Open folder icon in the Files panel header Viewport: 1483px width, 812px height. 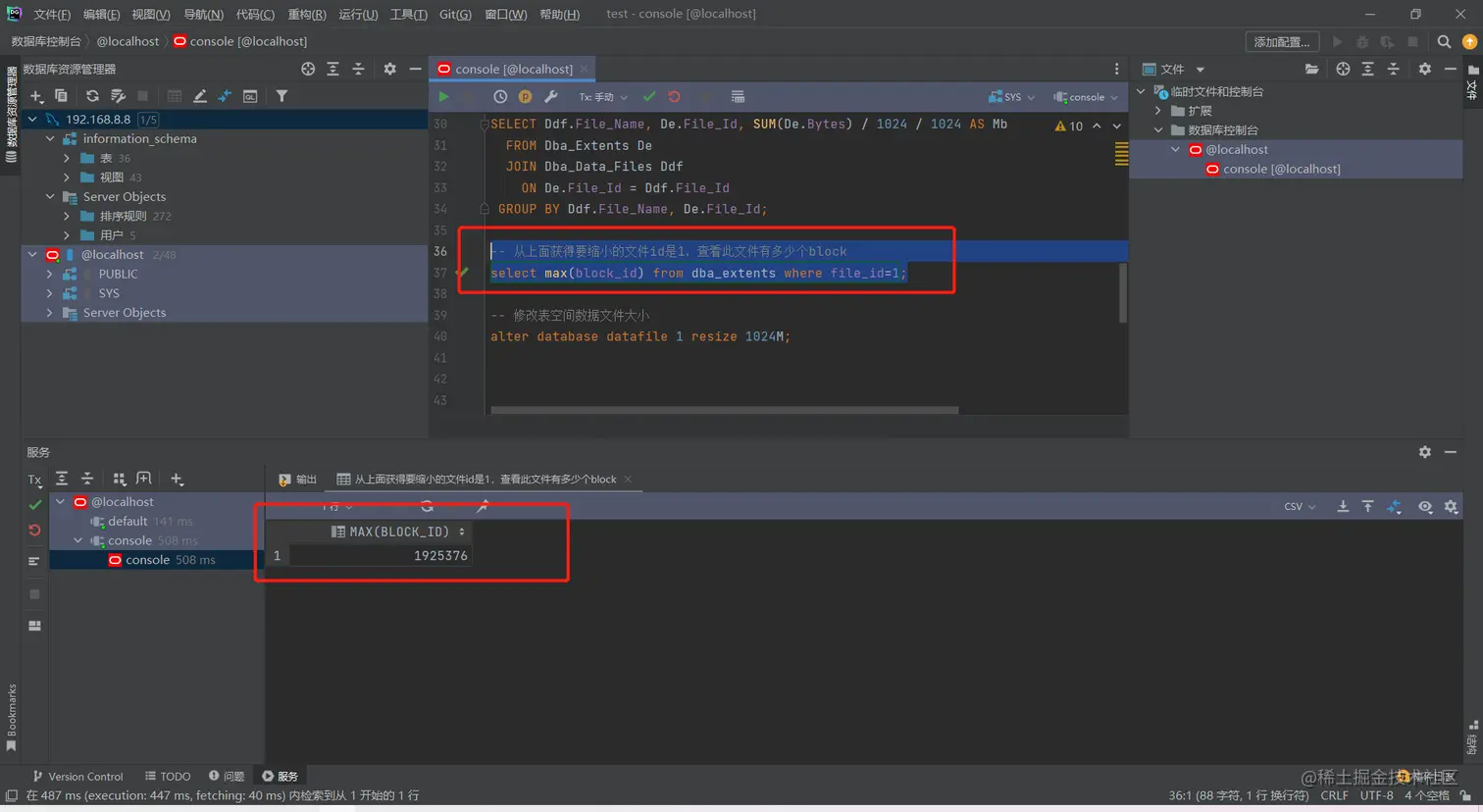tap(1311, 69)
